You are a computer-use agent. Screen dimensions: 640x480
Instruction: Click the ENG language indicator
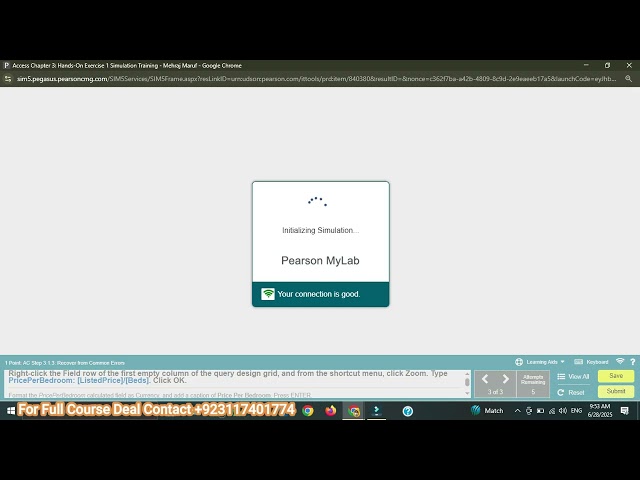[x=576, y=411]
